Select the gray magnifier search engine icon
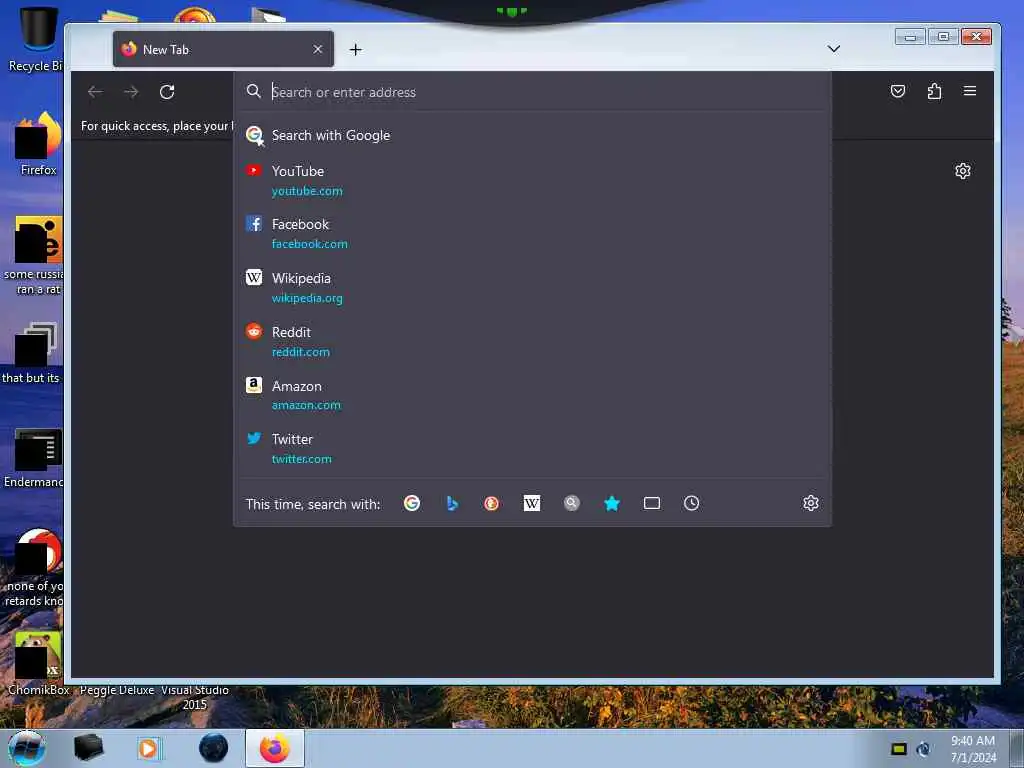This screenshot has width=1024, height=768. 571,504
